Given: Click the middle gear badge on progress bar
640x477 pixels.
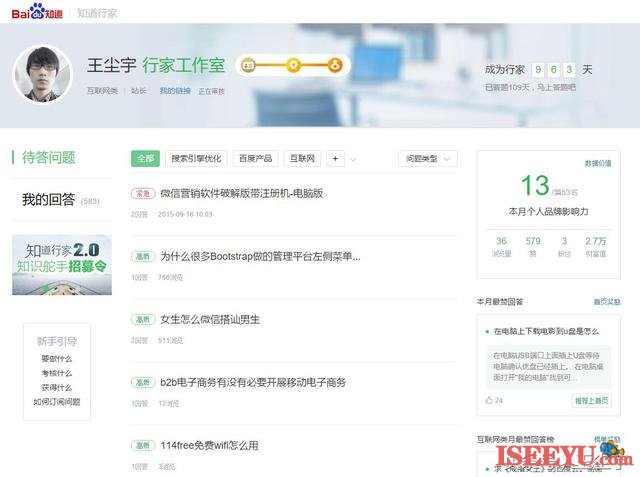Looking at the screenshot, I should click(x=293, y=65).
